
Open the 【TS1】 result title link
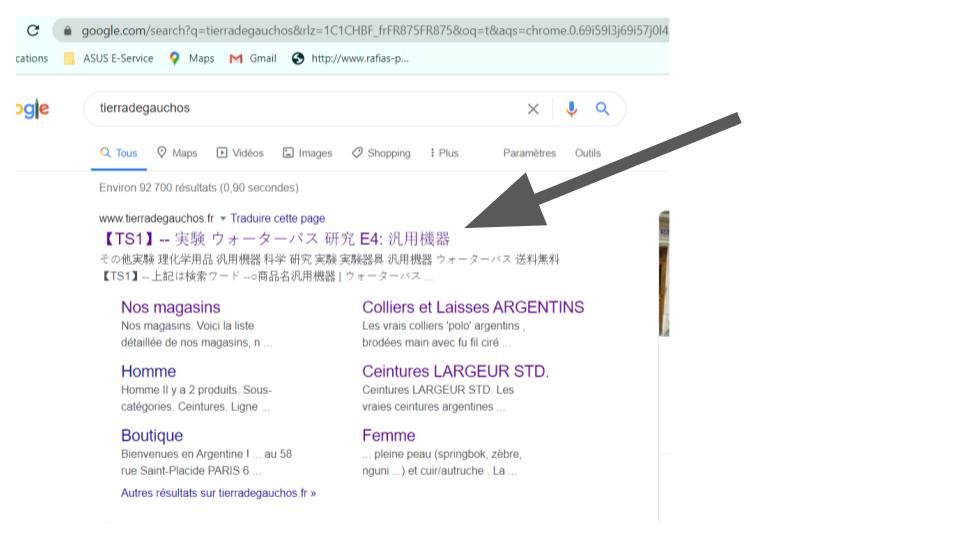pyautogui.click(x=275, y=239)
